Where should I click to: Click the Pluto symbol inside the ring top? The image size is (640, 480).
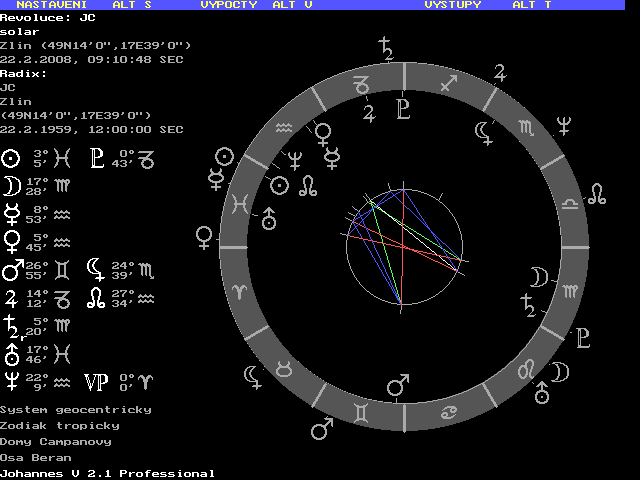(402, 109)
